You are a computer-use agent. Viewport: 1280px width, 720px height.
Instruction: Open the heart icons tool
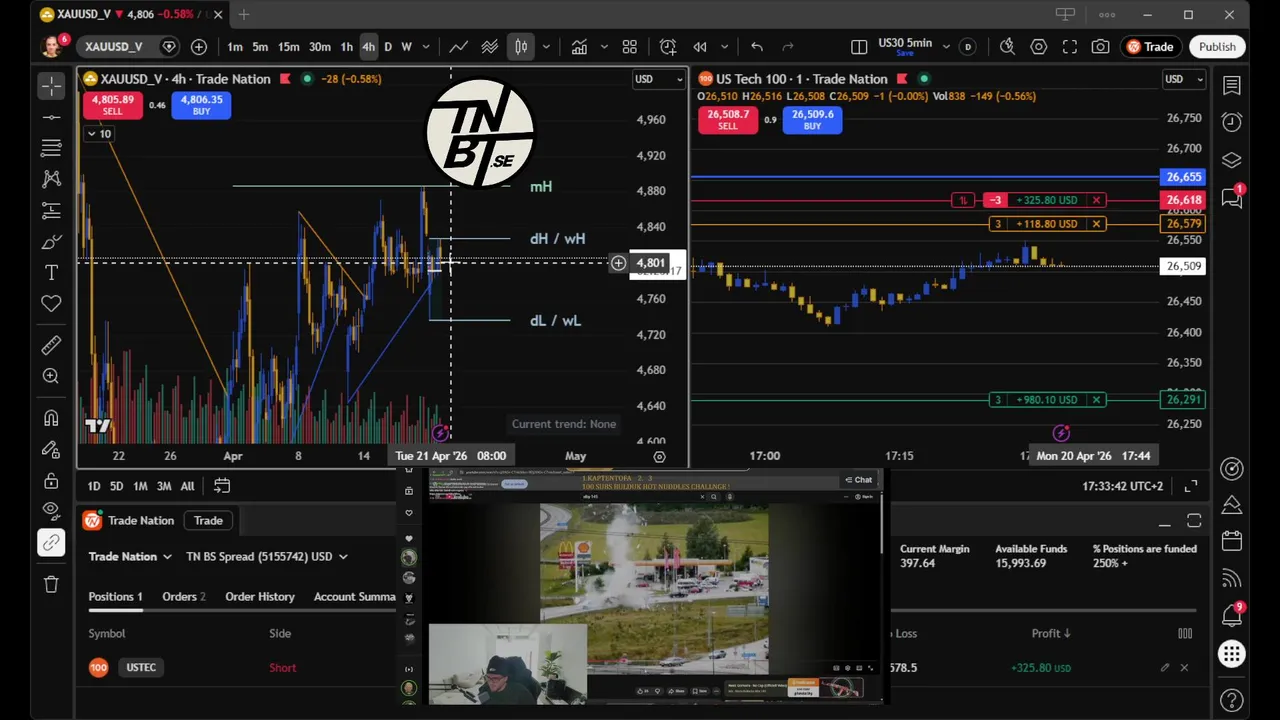51,304
